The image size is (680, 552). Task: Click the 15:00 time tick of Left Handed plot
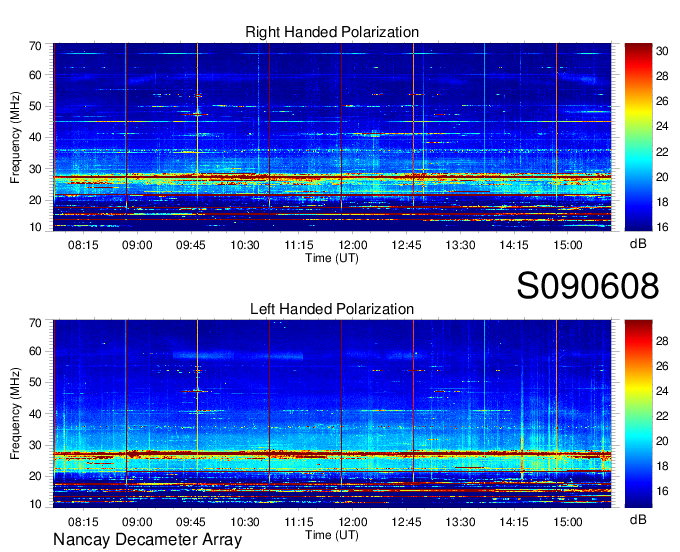[x=568, y=522]
